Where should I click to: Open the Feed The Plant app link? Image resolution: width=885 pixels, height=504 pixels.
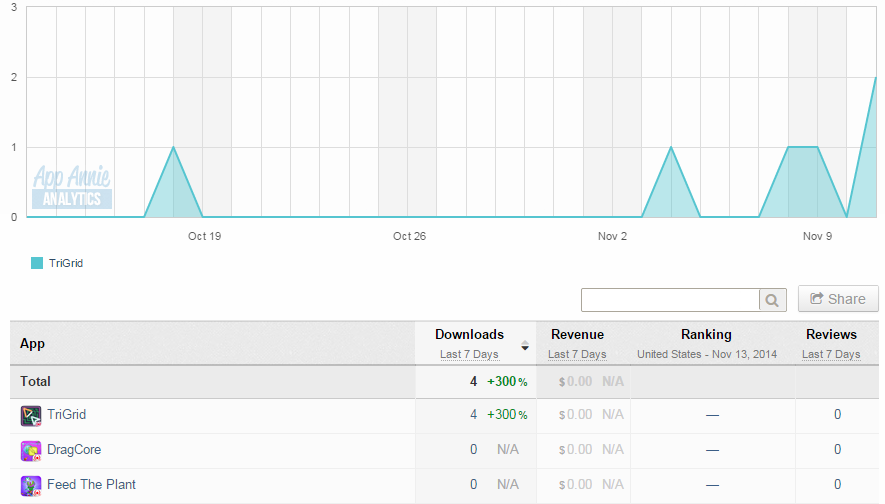point(91,484)
